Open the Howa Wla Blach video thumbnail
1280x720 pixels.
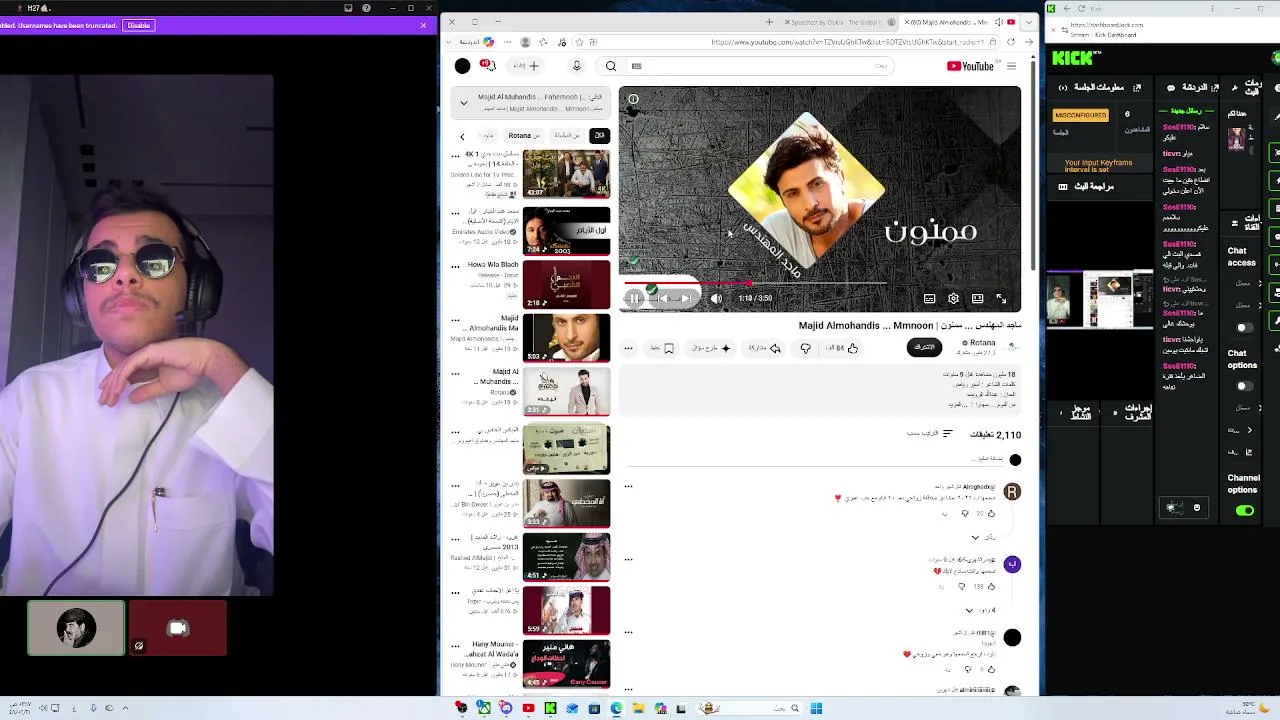coord(566,284)
